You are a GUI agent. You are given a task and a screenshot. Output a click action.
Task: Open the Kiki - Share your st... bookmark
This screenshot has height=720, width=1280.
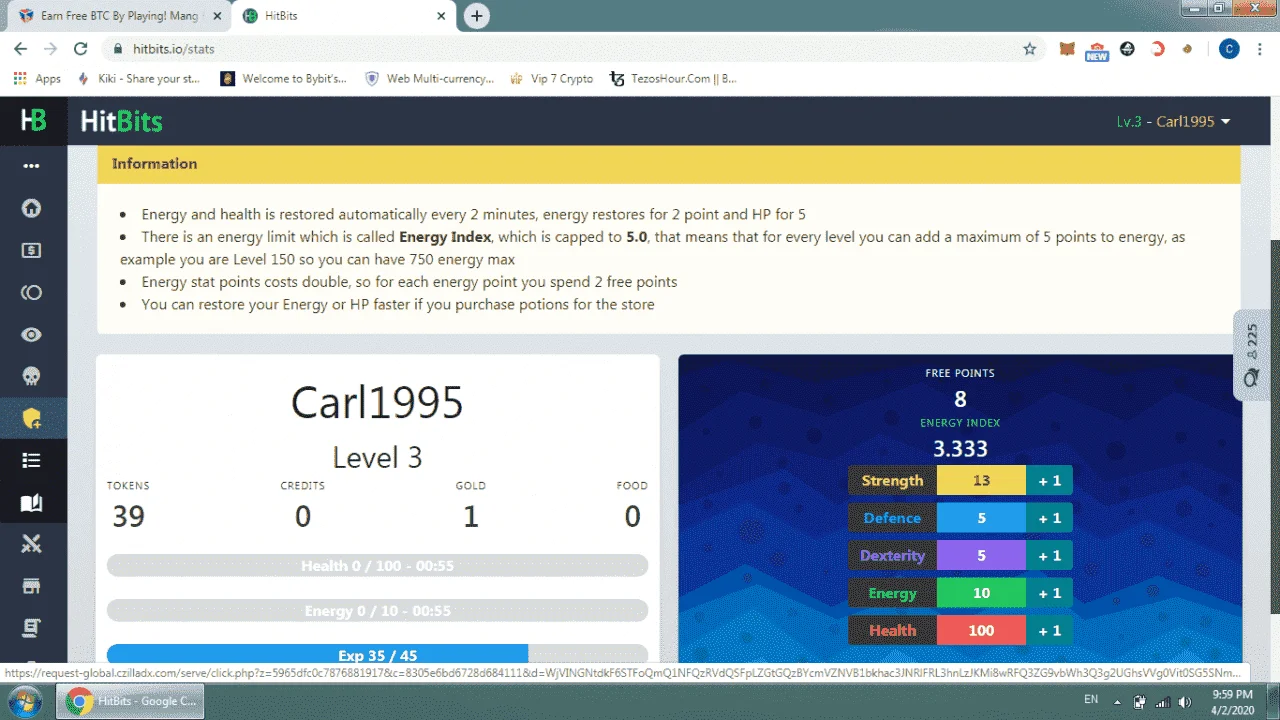pos(138,79)
